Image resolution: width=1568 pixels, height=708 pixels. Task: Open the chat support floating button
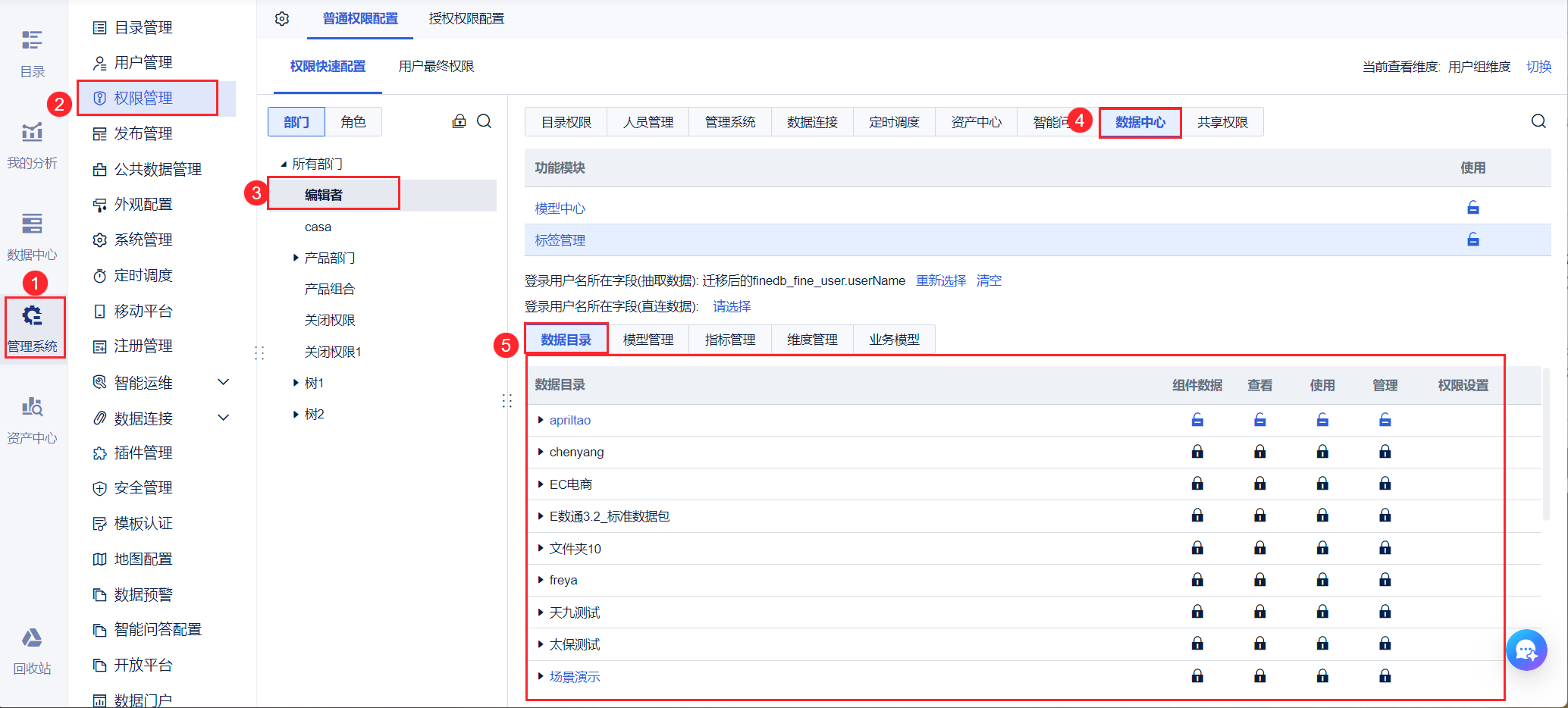1526,650
